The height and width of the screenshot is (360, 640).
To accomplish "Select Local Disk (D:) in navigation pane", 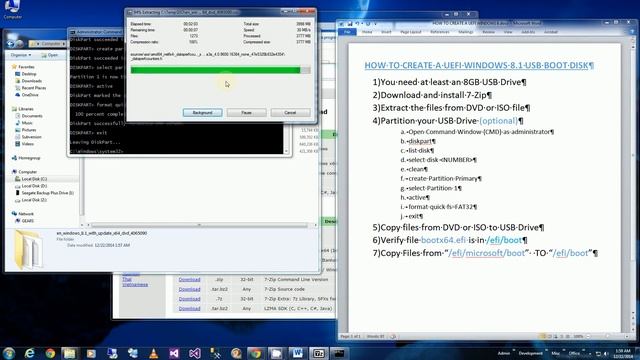I will (34, 186).
